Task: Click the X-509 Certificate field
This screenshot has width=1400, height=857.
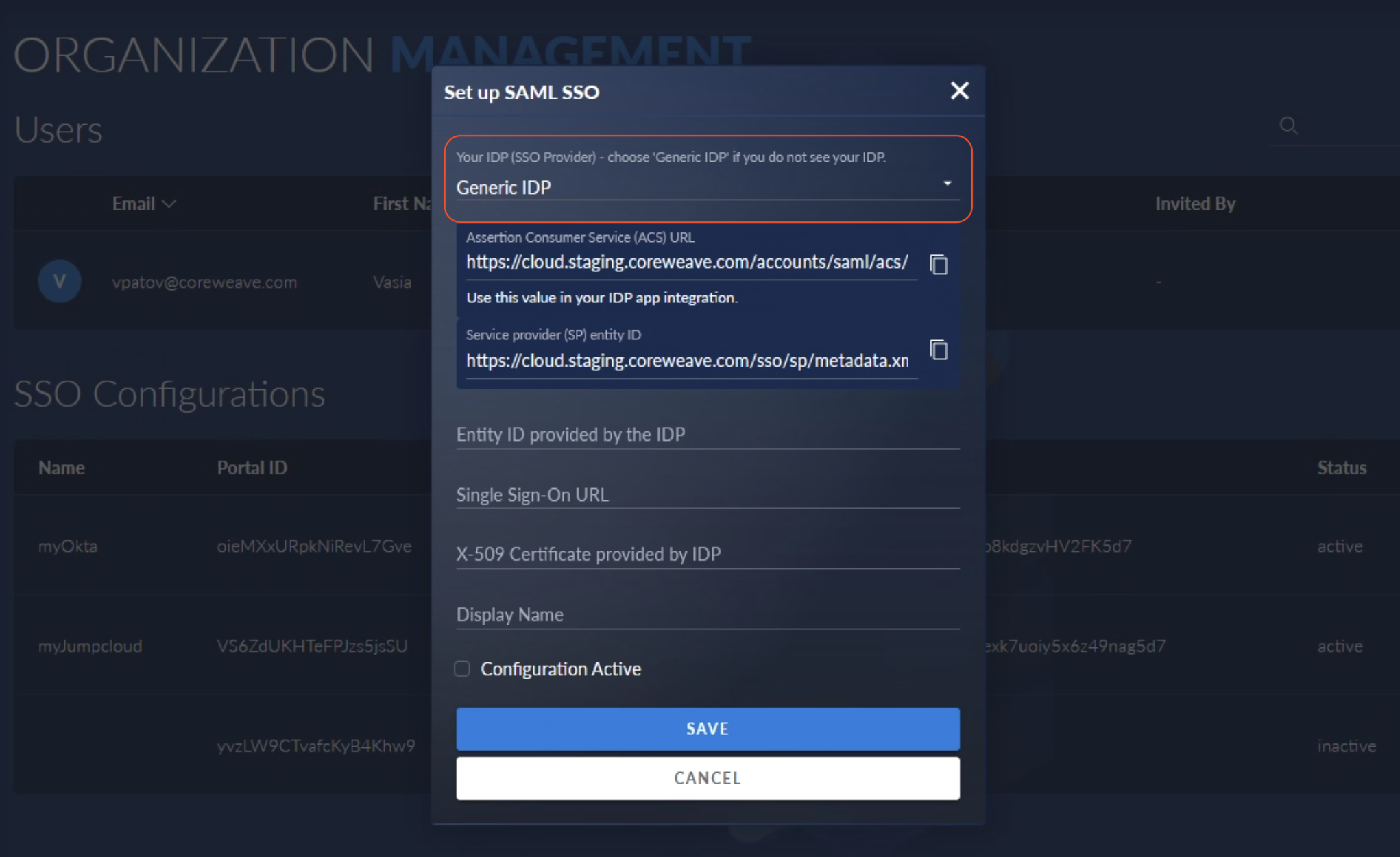Action: tap(708, 554)
